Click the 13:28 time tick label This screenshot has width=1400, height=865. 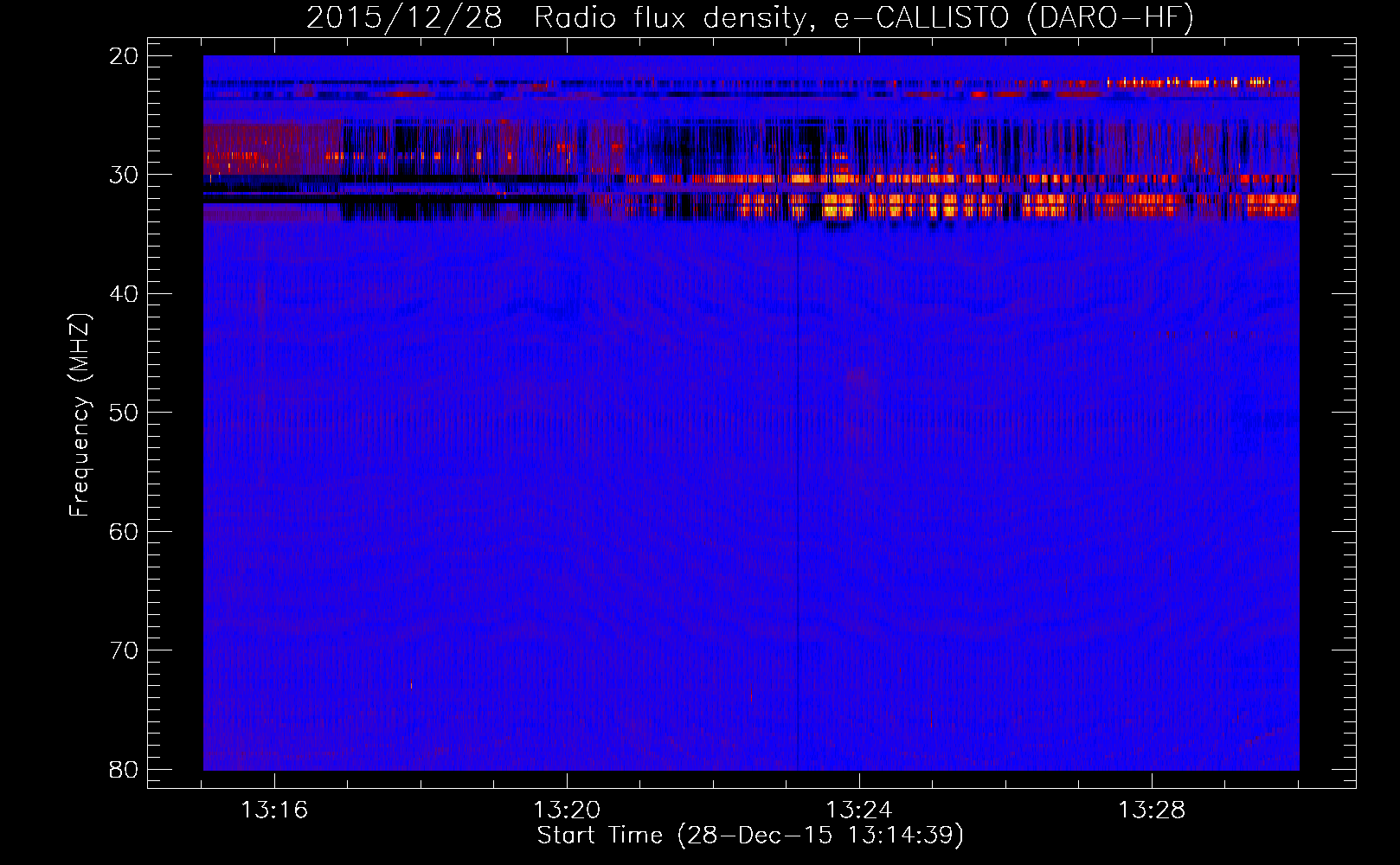pos(1152,811)
